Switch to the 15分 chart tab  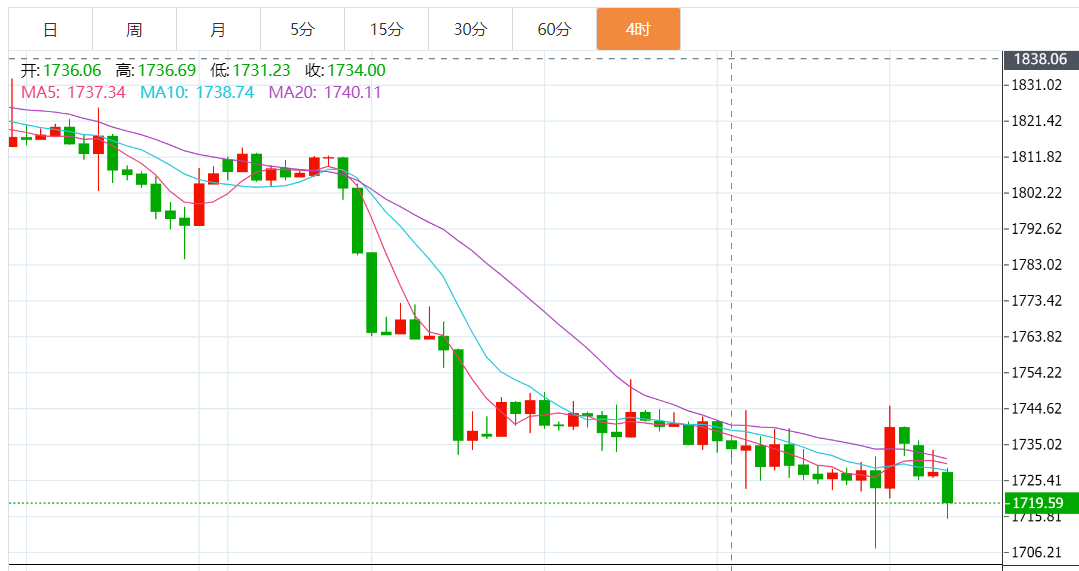click(386, 30)
